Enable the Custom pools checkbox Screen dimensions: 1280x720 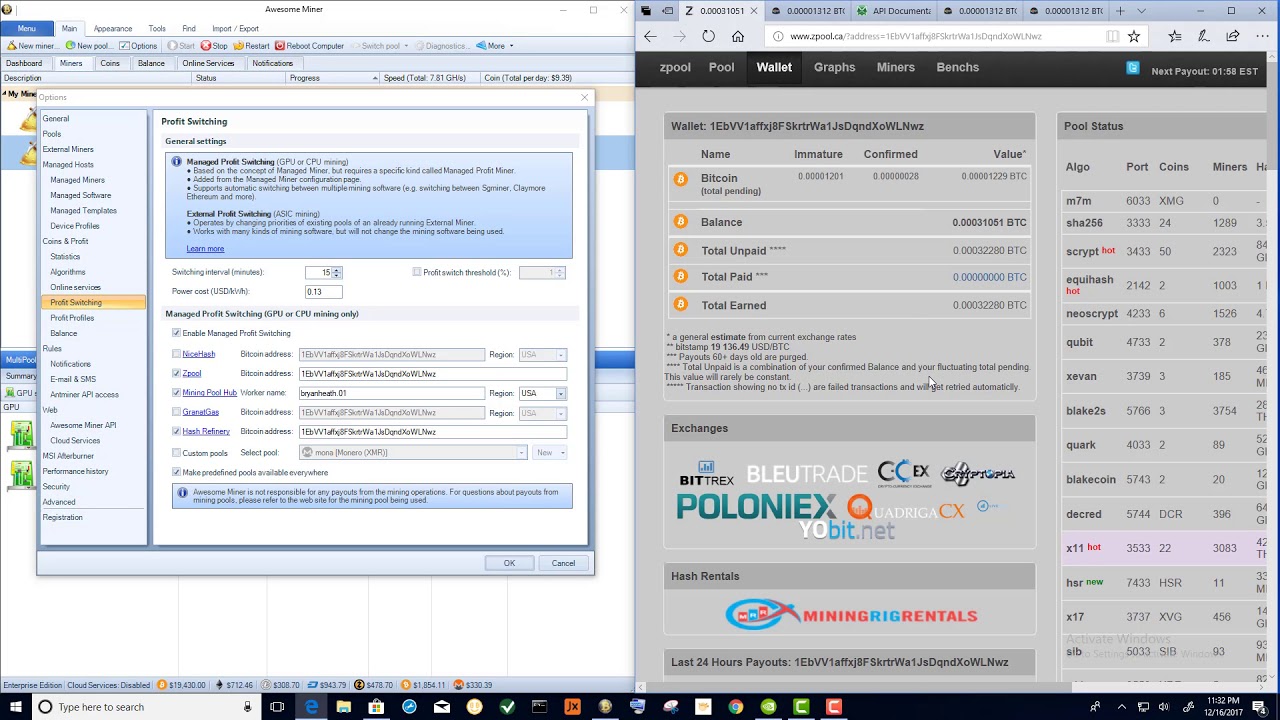(177, 453)
